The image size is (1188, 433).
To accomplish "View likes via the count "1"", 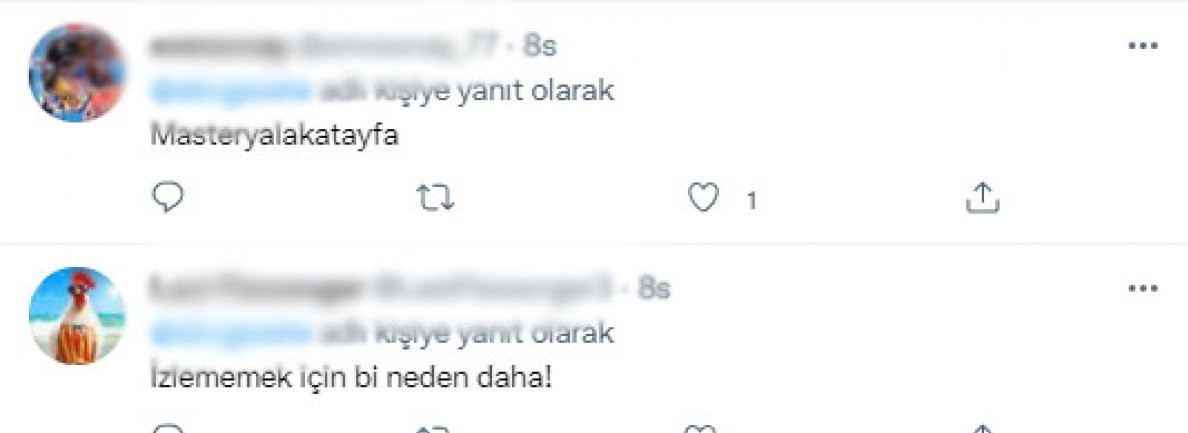I will [752, 201].
